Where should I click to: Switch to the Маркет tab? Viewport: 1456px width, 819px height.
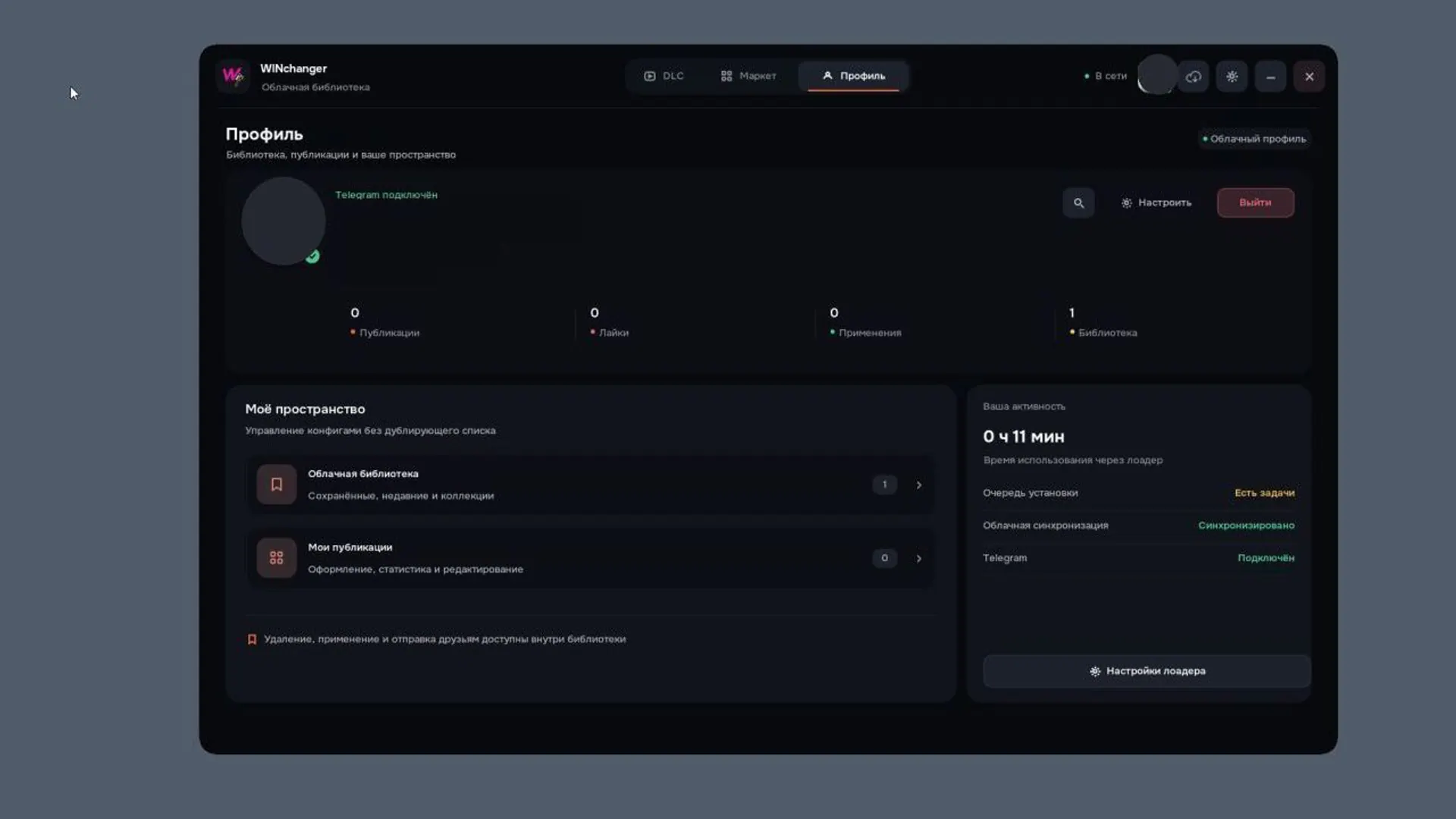[x=748, y=76]
